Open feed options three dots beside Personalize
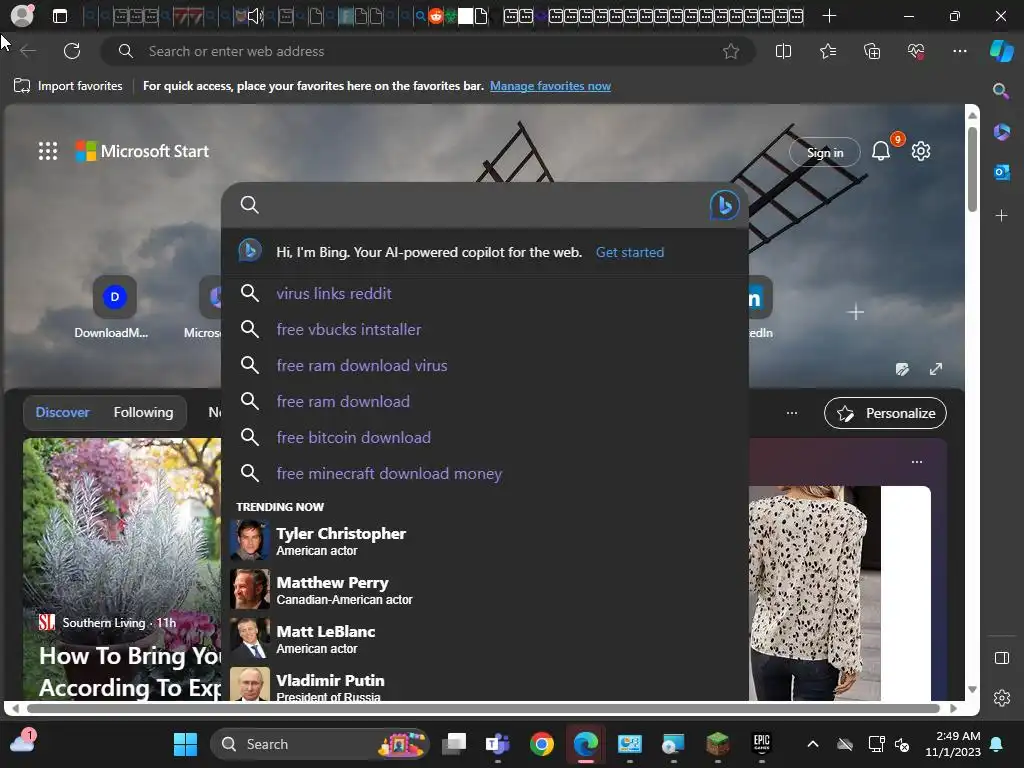 coord(792,413)
